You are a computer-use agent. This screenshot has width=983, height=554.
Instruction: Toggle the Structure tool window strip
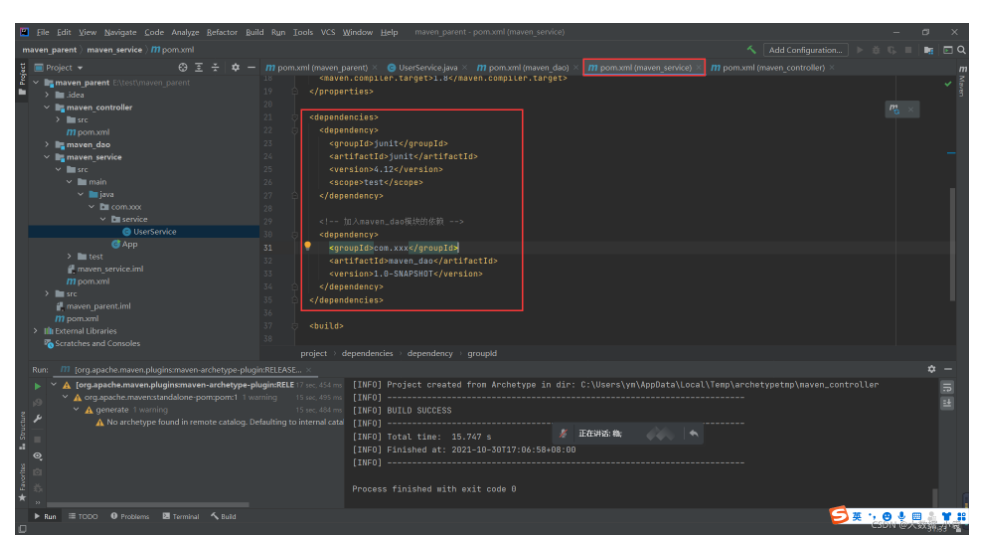22,427
